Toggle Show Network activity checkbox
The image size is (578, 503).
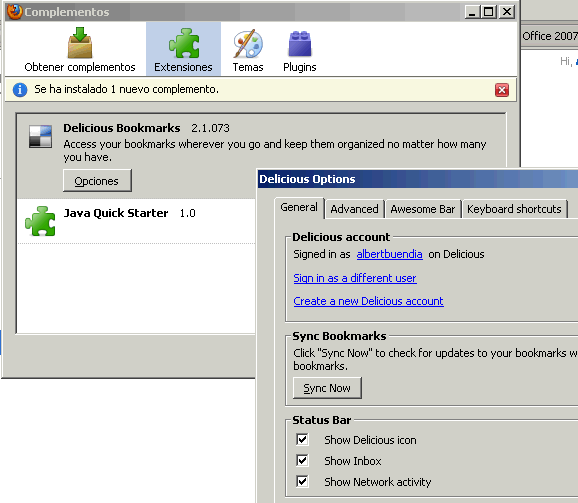302,482
